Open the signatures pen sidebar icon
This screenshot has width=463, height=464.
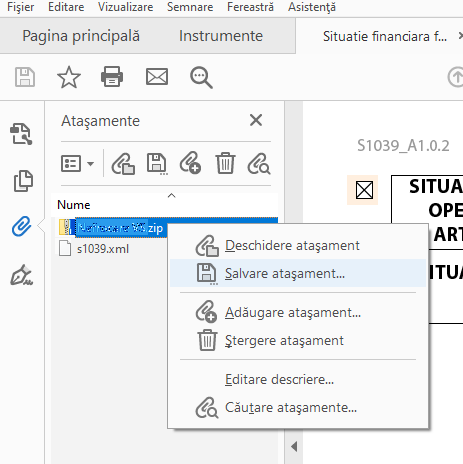click(x=22, y=275)
